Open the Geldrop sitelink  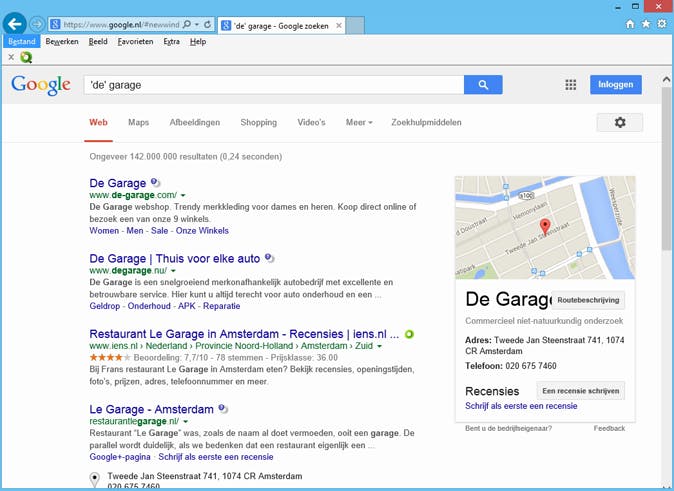coord(104,306)
